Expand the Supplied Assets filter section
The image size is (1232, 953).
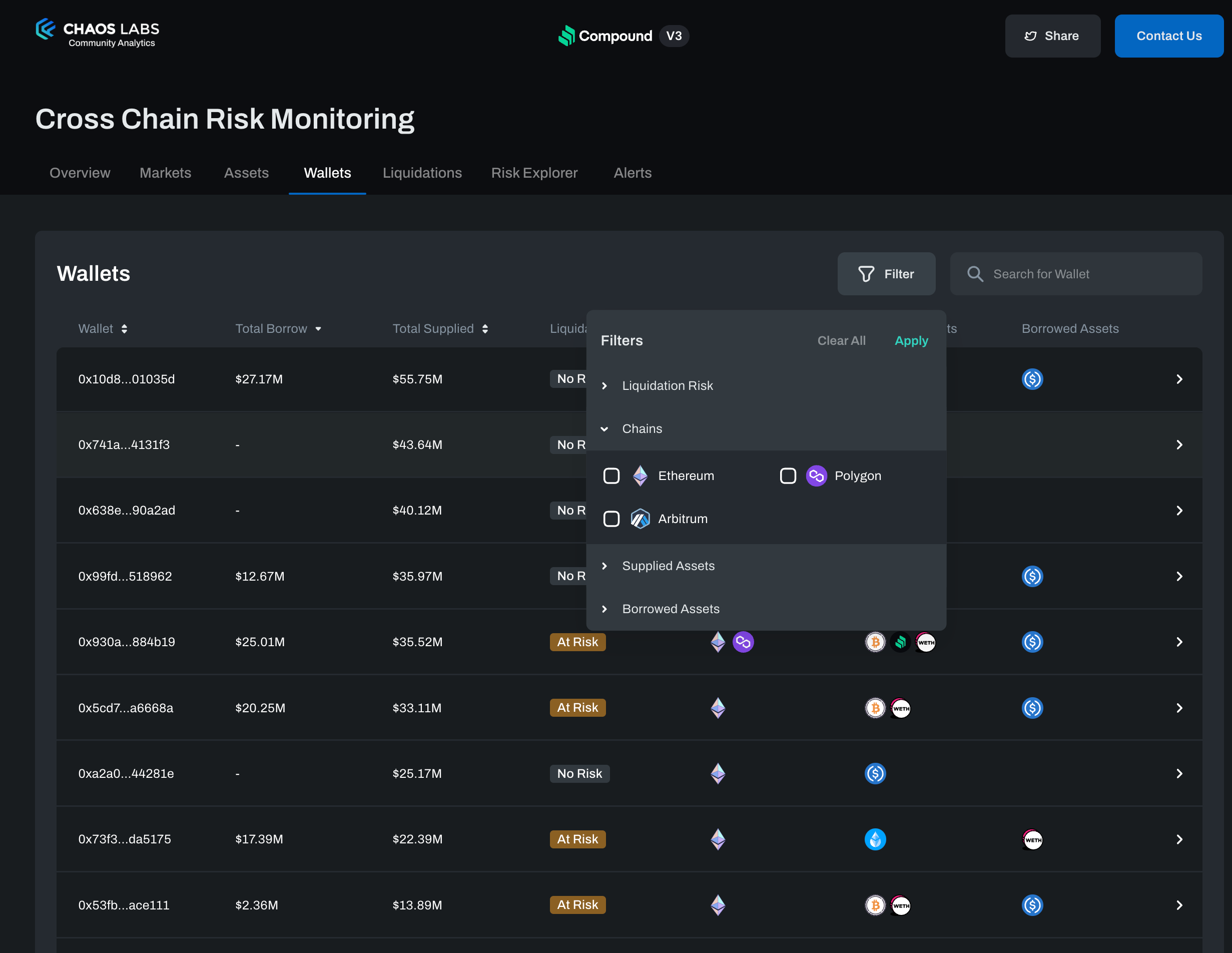tap(668, 566)
